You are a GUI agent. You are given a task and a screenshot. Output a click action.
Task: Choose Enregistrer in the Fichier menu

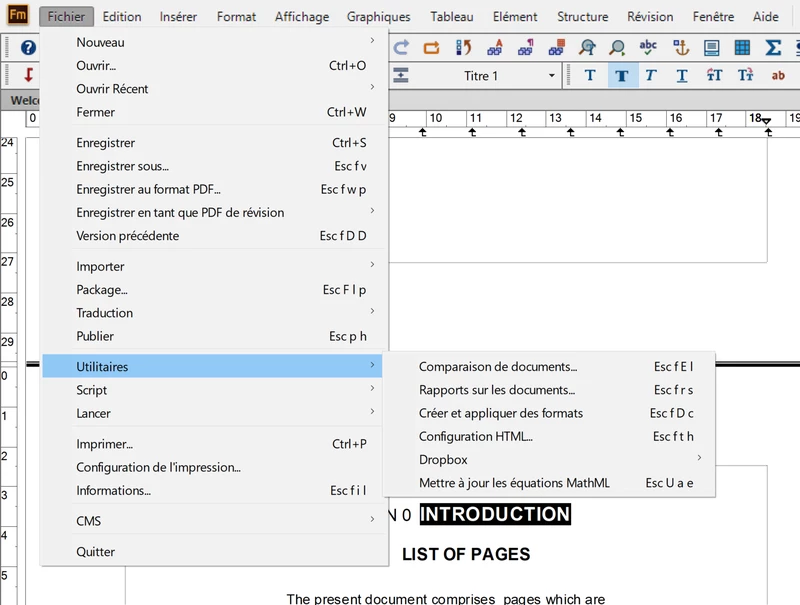212,143
